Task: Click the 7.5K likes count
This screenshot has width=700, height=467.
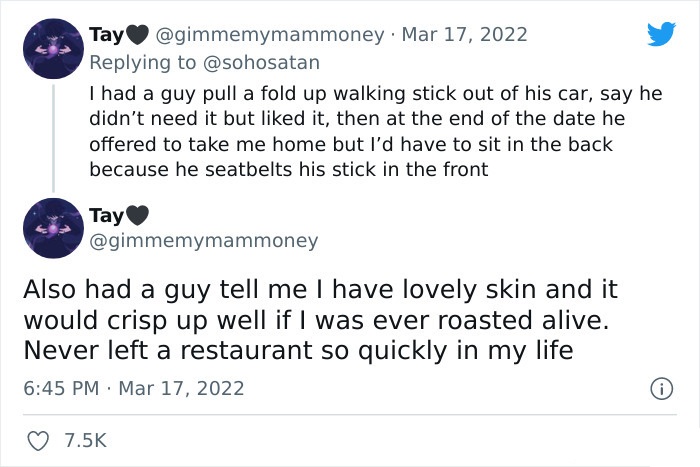Action: coord(85,441)
